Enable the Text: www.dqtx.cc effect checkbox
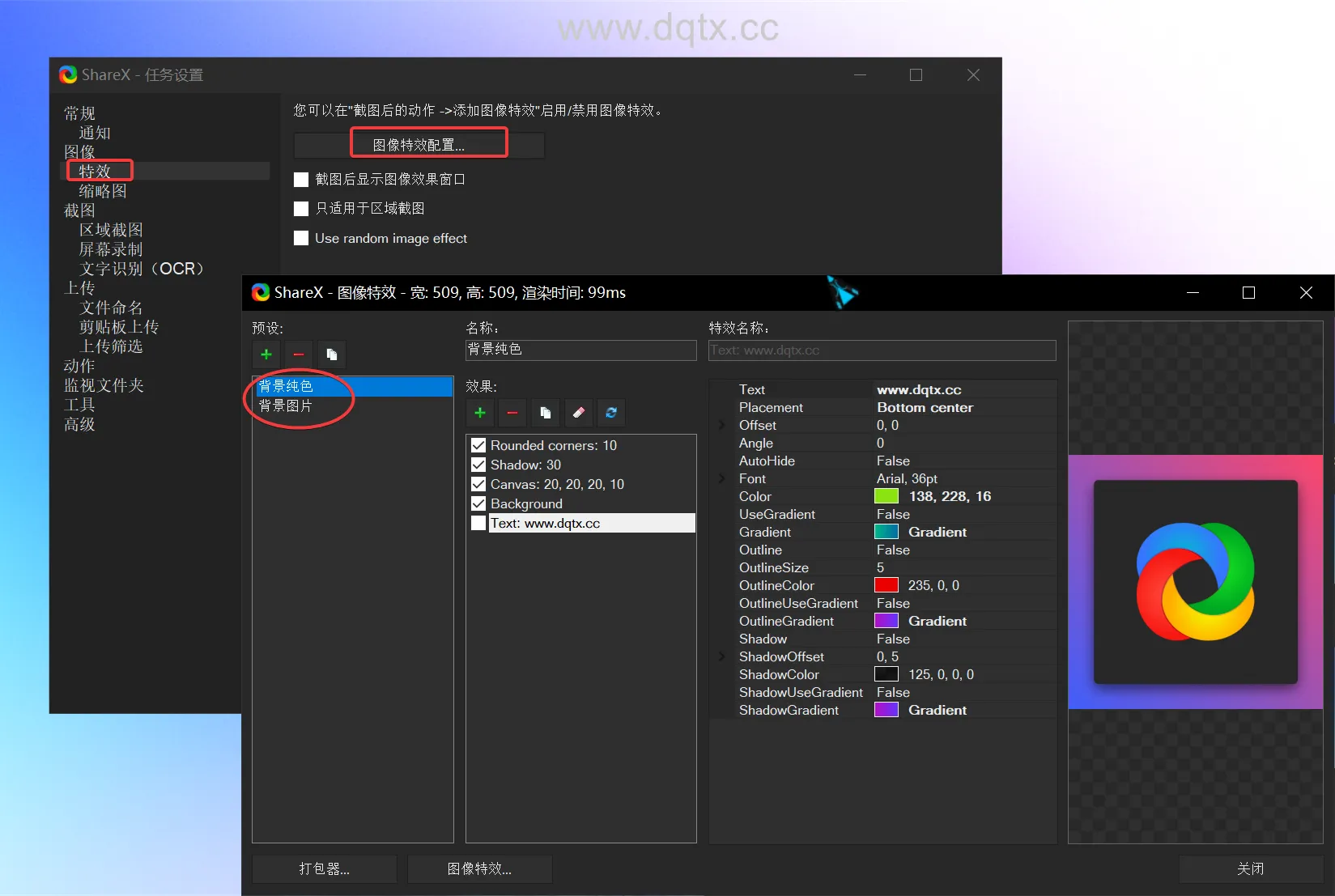 click(x=478, y=523)
